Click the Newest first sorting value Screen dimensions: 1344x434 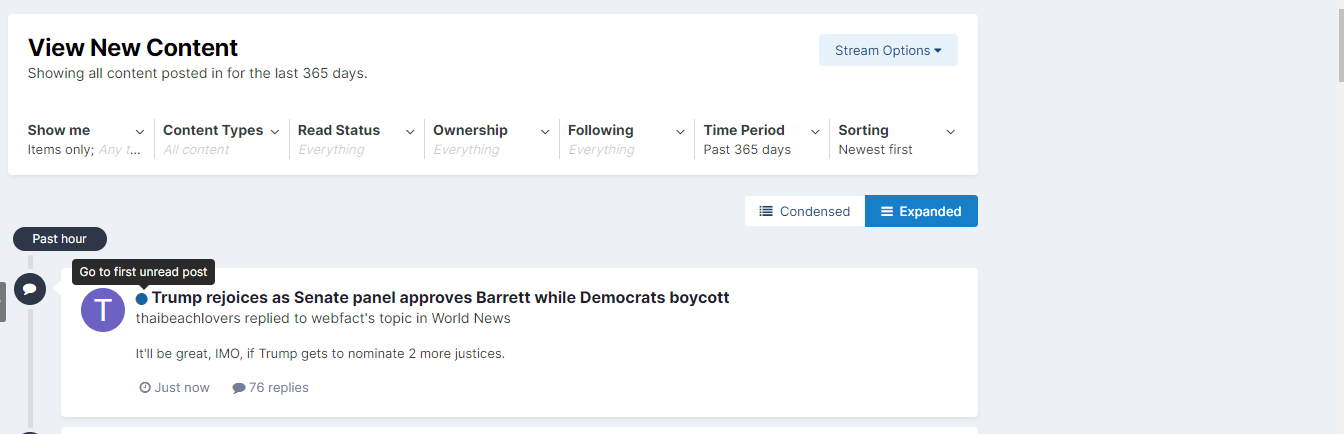pos(875,149)
